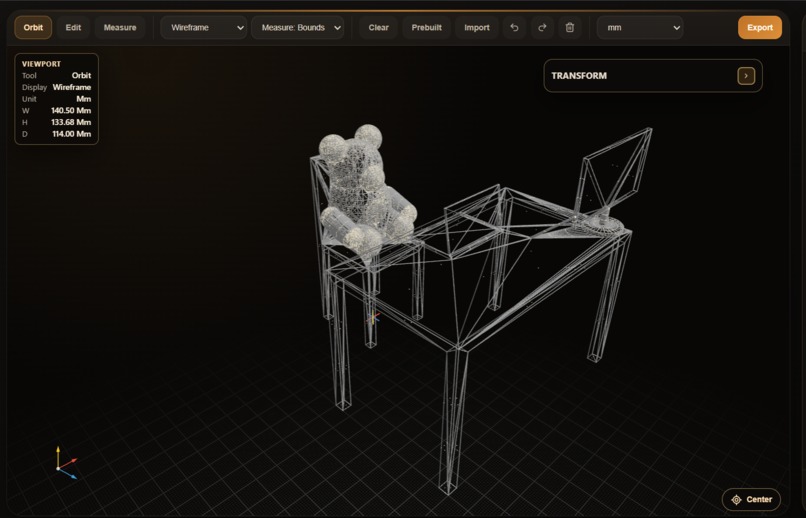
Task: Click the Display Wireframe readout
Action: (x=57, y=87)
